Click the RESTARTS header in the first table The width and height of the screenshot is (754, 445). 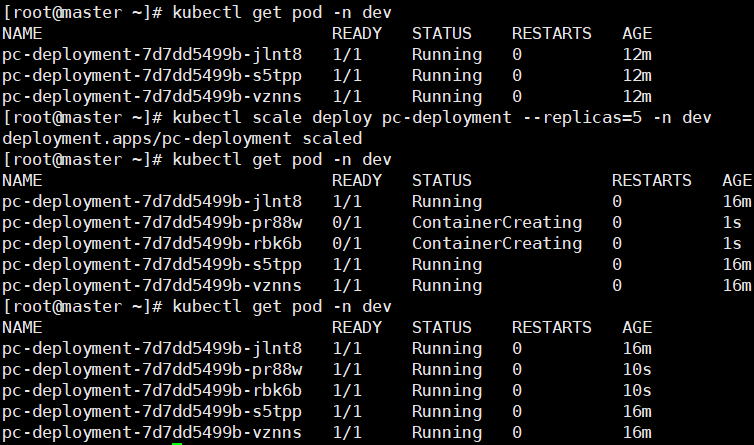coord(551,33)
